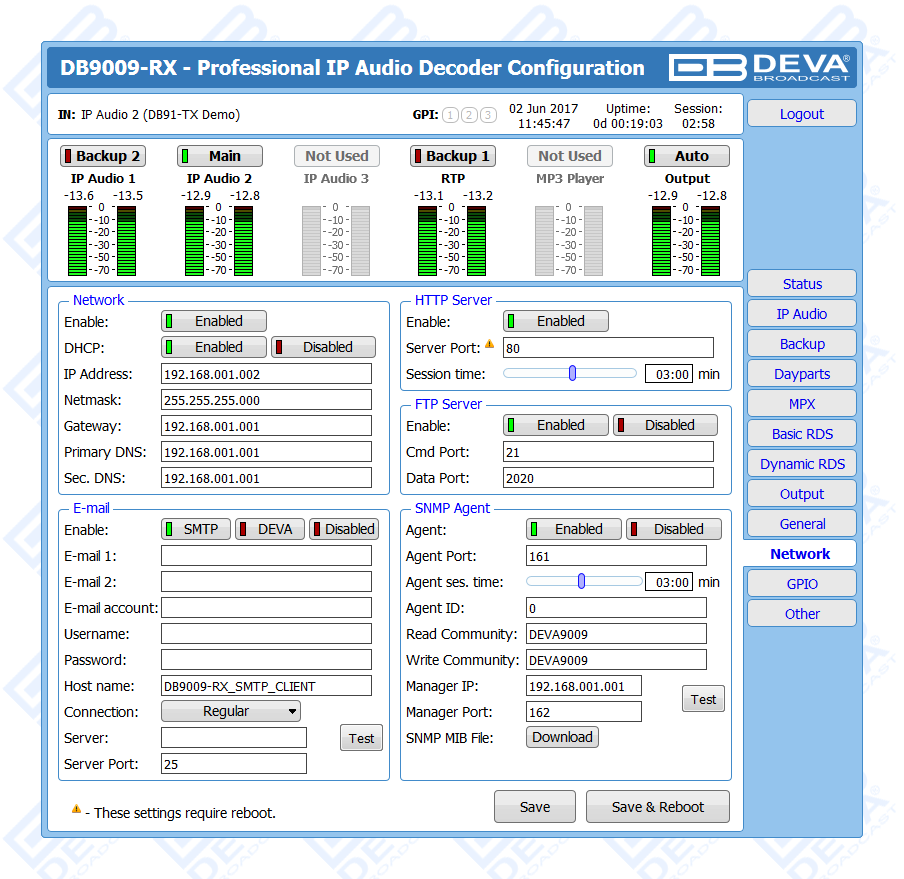Click the DEVA Broadcast logo

click(x=759, y=68)
